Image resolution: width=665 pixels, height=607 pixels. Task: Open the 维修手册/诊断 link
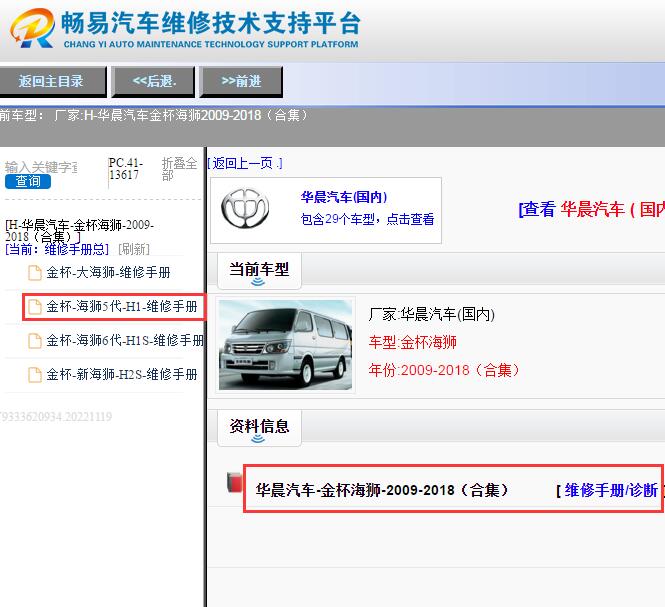(x=611, y=490)
